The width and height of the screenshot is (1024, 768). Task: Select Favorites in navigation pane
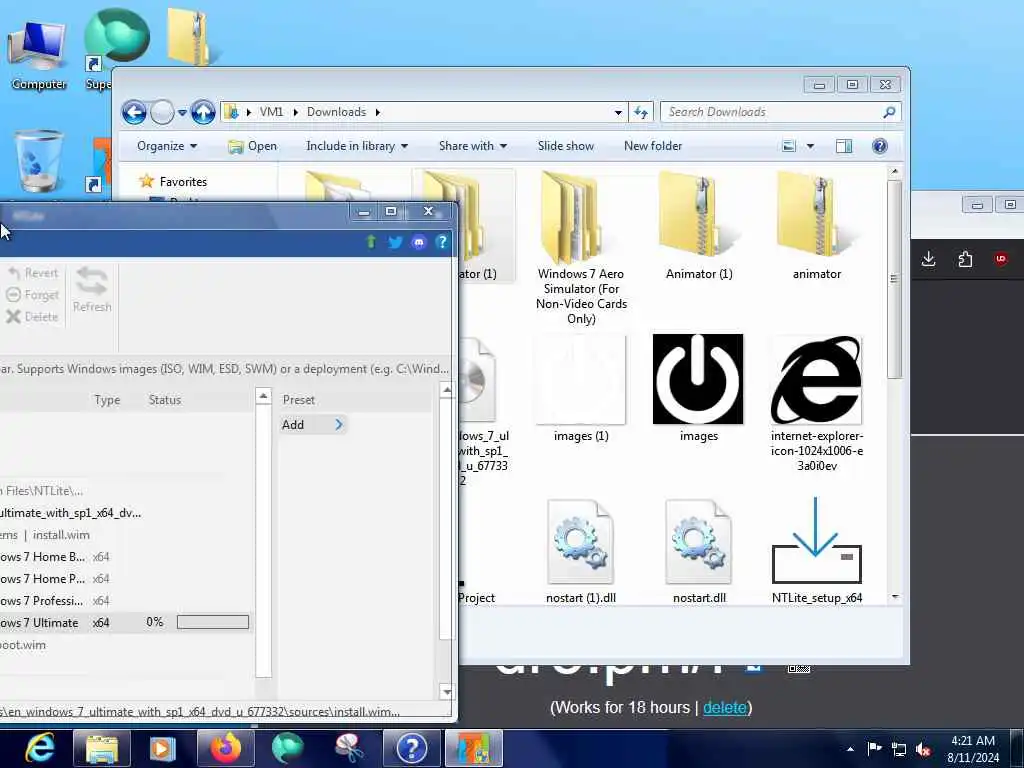click(183, 182)
